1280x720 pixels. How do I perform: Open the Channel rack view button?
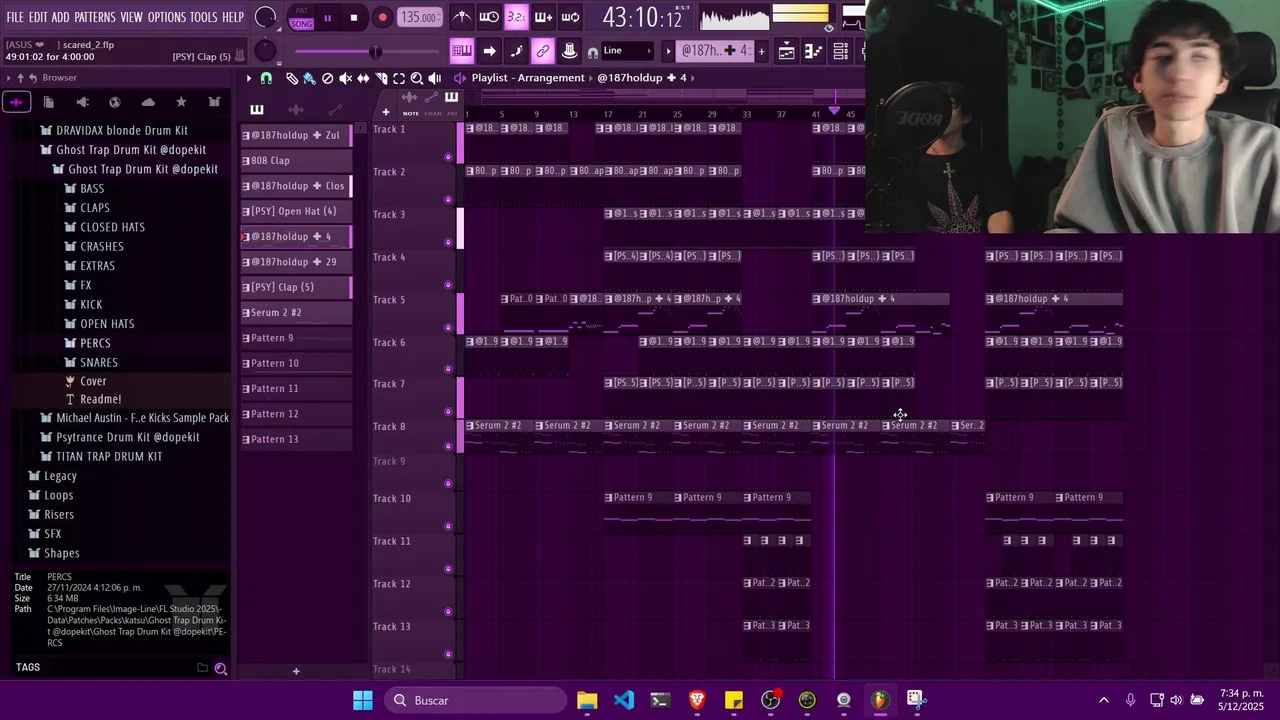pyautogui.click(x=841, y=51)
